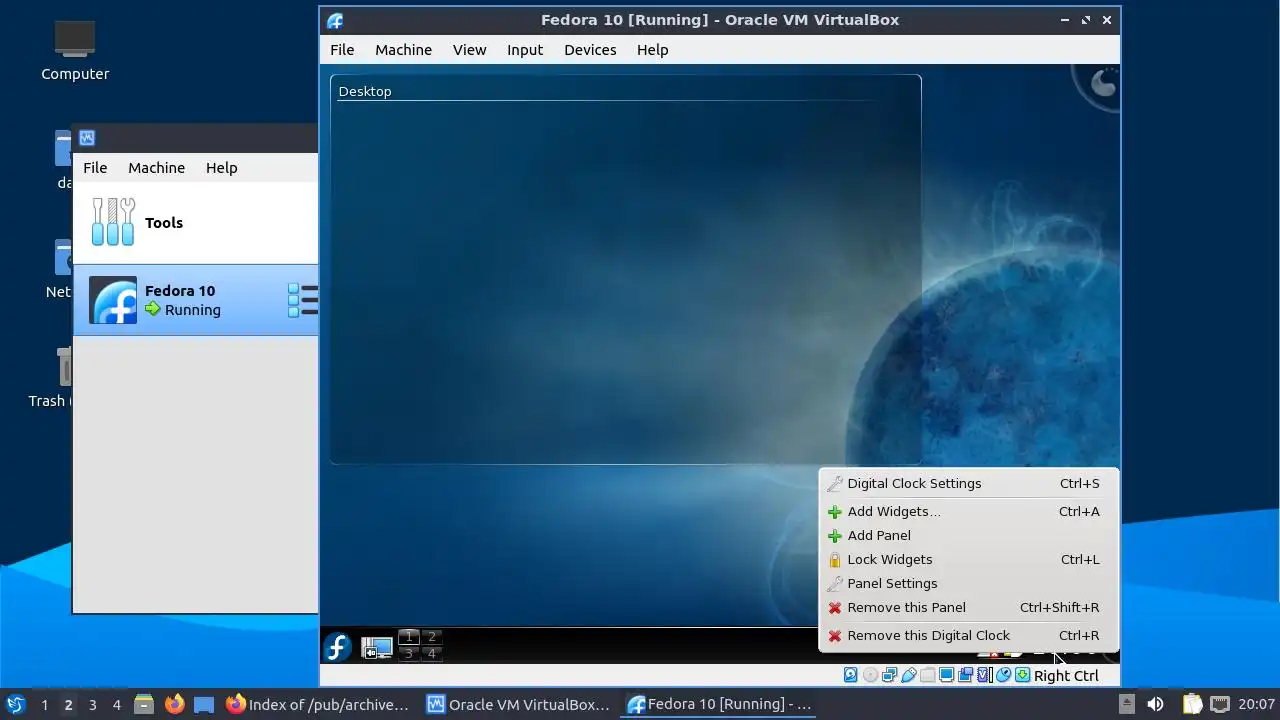Open the file manager launcher in host taskbar
Image resolution: width=1280 pixels, height=720 pixels.
click(x=144, y=704)
